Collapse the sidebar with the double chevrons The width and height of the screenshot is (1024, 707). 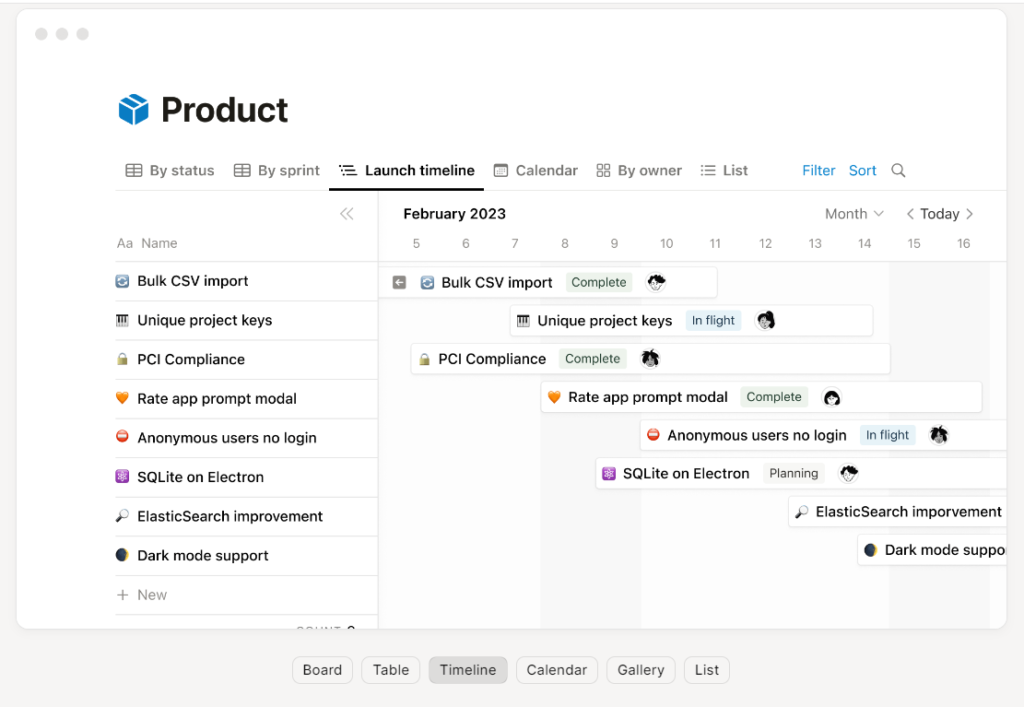click(347, 213)
